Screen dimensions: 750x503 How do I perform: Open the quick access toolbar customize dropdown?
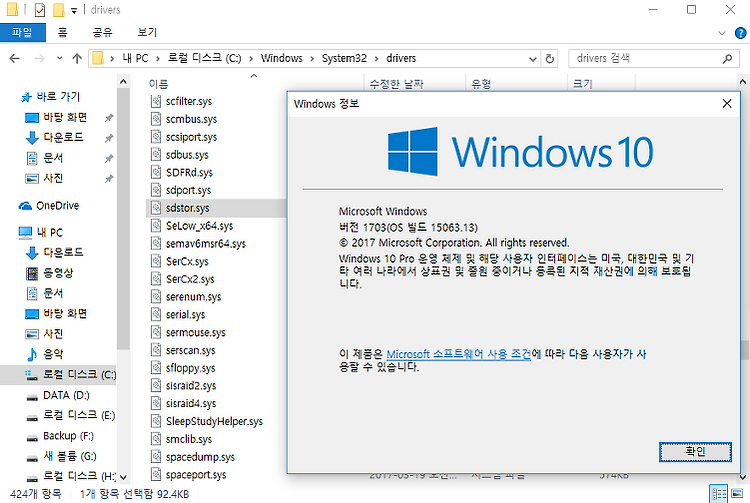coord(74,10)
